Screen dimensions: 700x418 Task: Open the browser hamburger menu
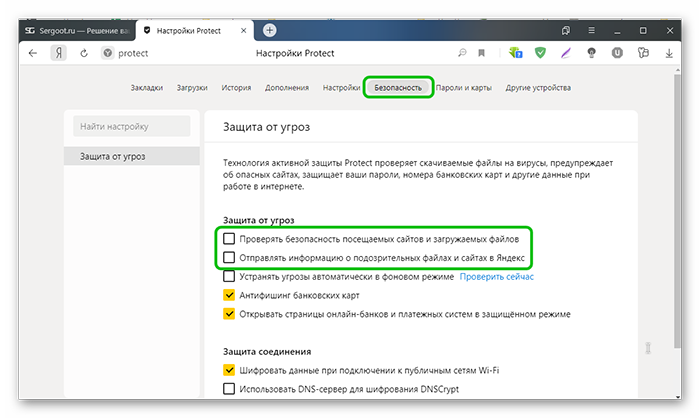coord(591,30)
